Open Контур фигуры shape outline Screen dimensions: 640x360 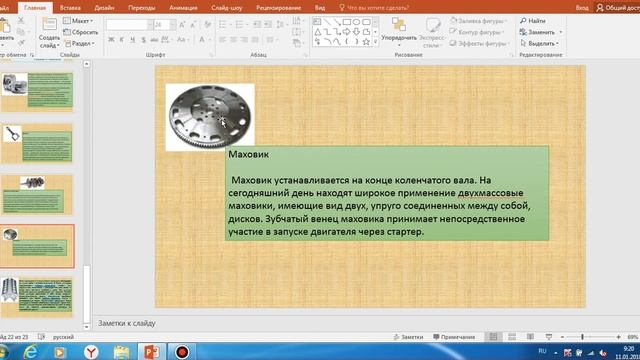[x=477, y=32]
